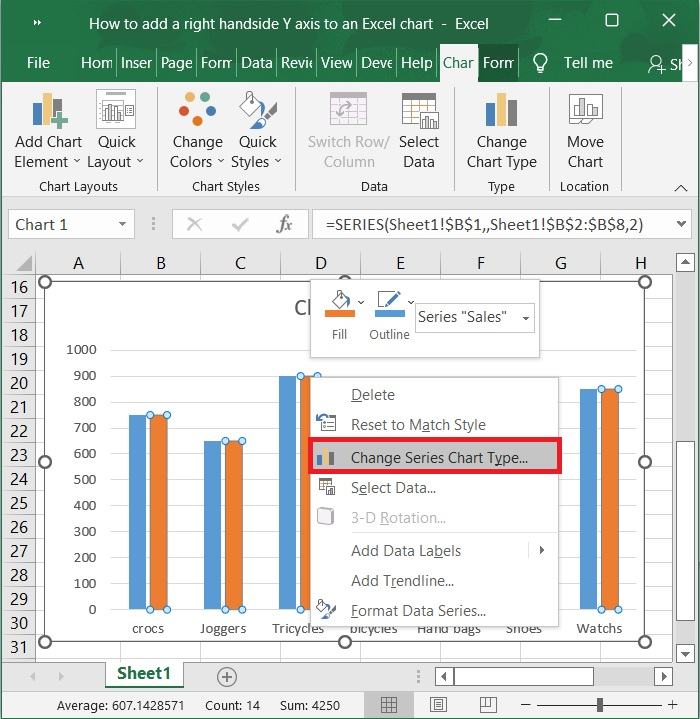The height and width of the screenshot is (719, 700).
Task: Switch to Normal view in status bar
Action: [390, 705]
